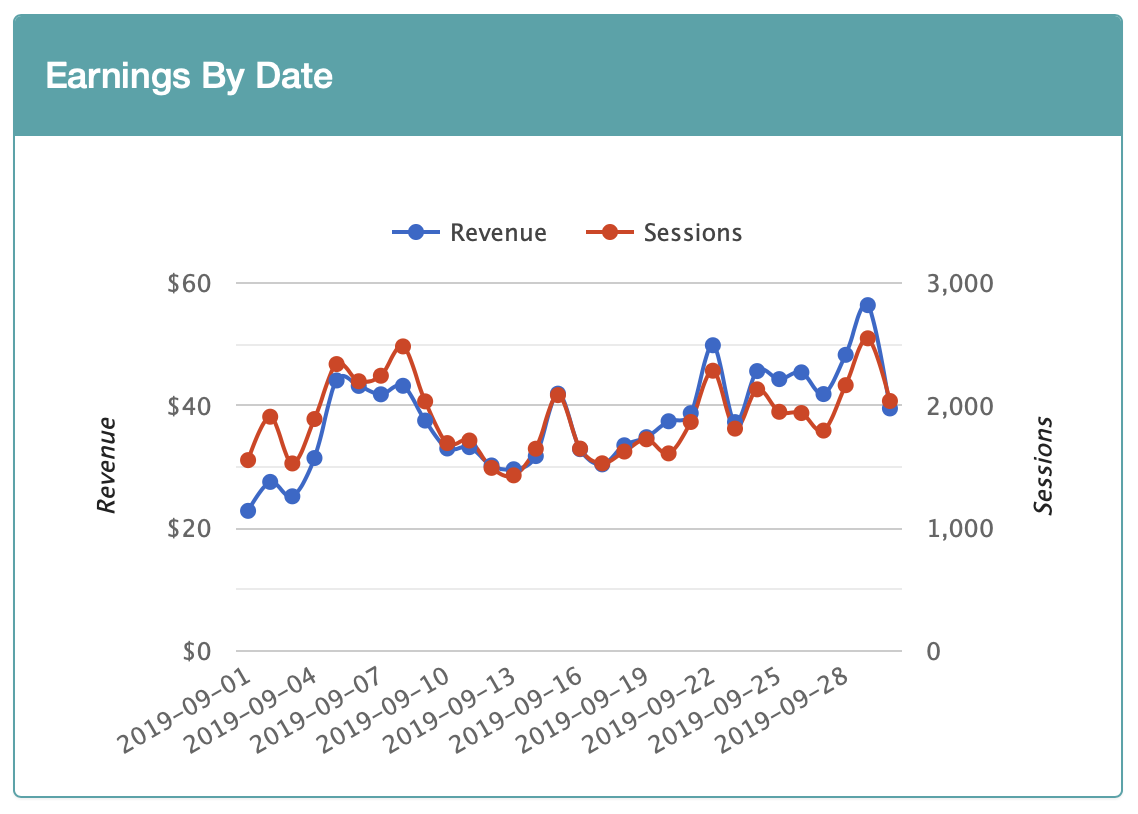The width and height of the screenshot is (1138, 814).
Task: Click the last red Sessions data point
Action: (890, 401)
